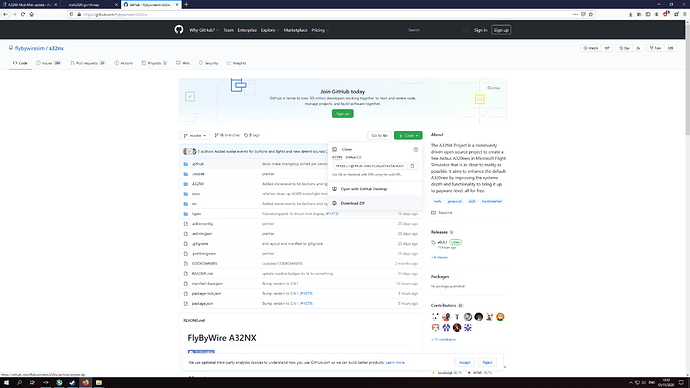This screenshot has height=388, width=690.
Task: Open the A32NX folder
Action: [x=198, y=184]
